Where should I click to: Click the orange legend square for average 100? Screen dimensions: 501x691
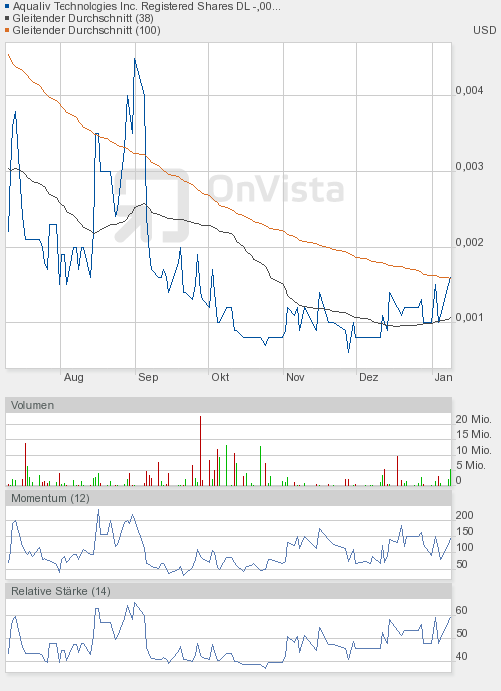click(x=7, y=30)
